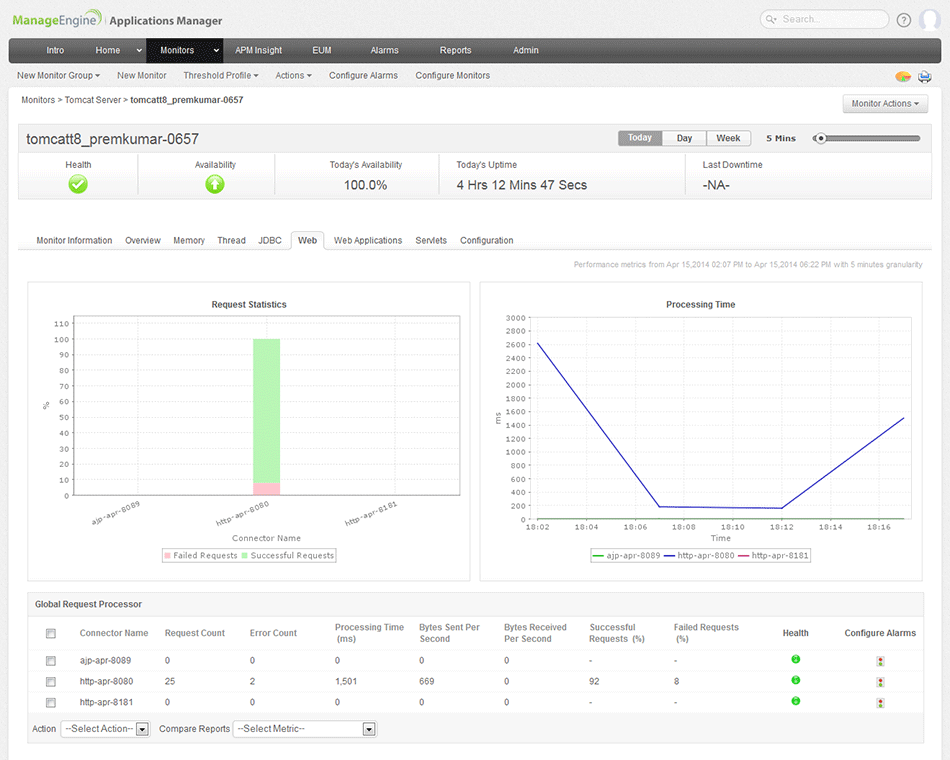Click the http-apr-8181 connector name
Image resolution: width=950 pixels, height=760 pixels.
(x=107, y=702)
